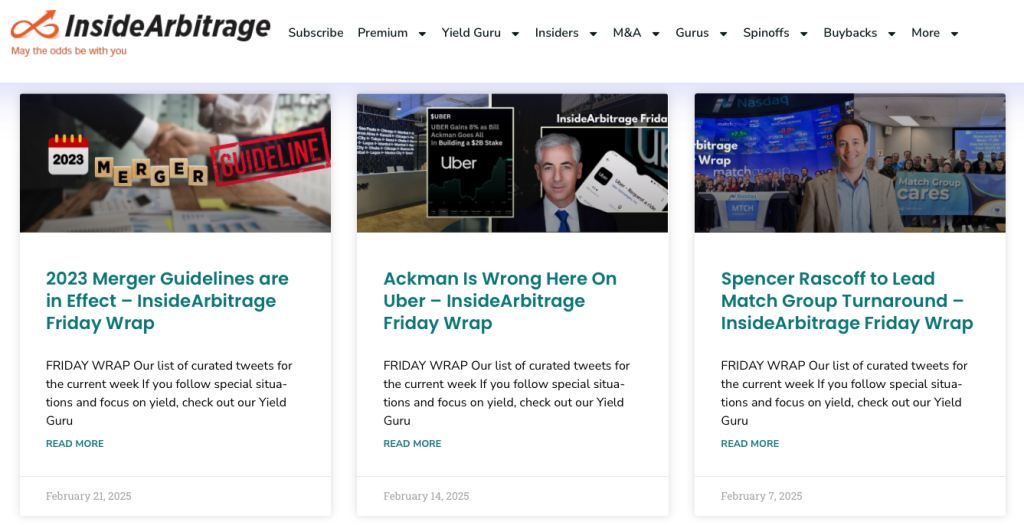Image resolution: width=1024 pixels, height=525 pixels.
Task: Open the Subscribe page
Action: click(315, 33)
